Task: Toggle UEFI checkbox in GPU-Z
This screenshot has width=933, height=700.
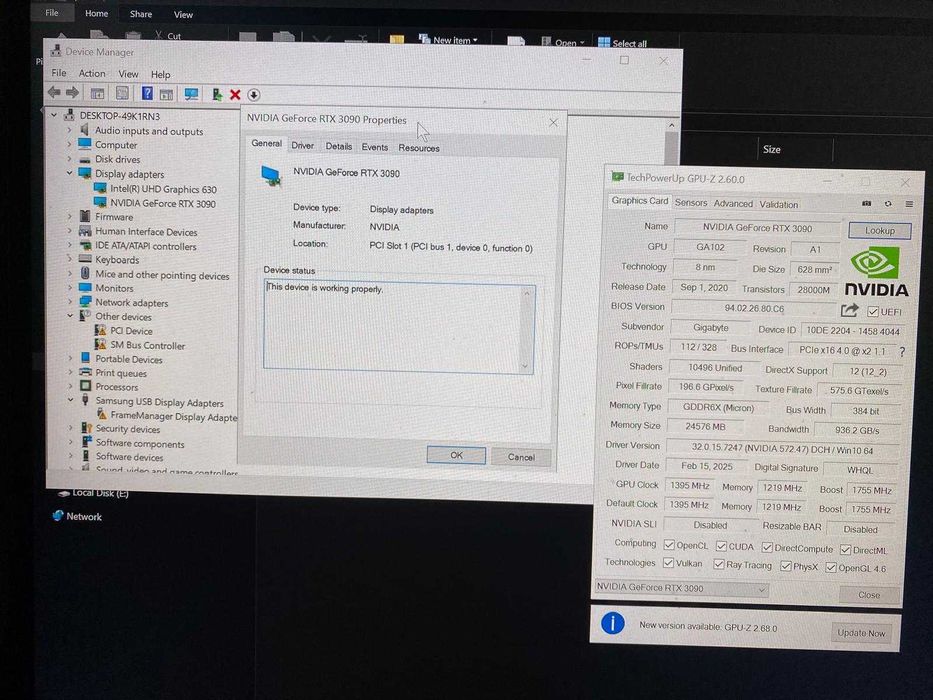Action: pyautogui.click(x=873, y=311)
